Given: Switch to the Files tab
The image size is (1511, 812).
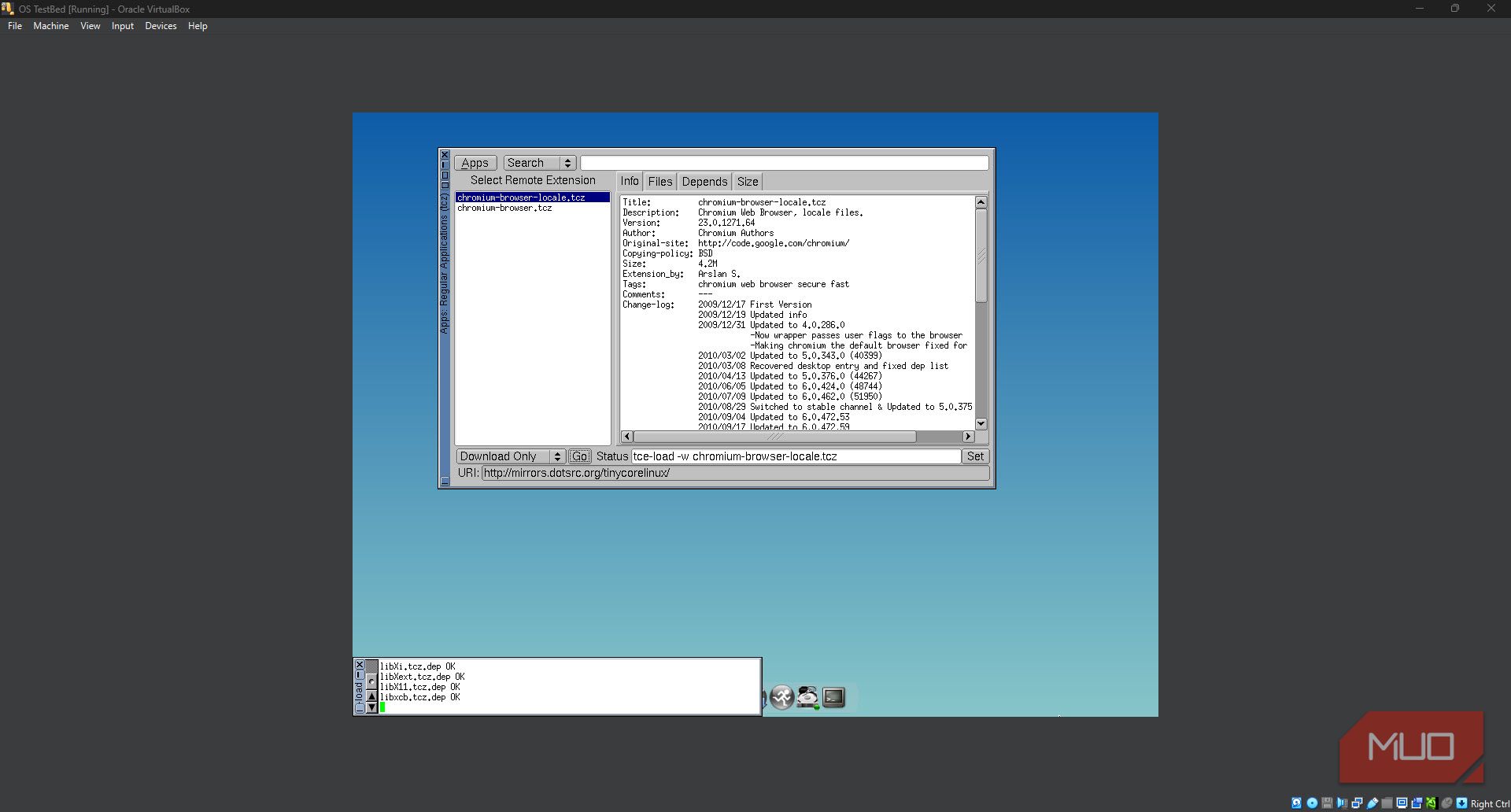Looking at the screenshot, I should (660, 182).
